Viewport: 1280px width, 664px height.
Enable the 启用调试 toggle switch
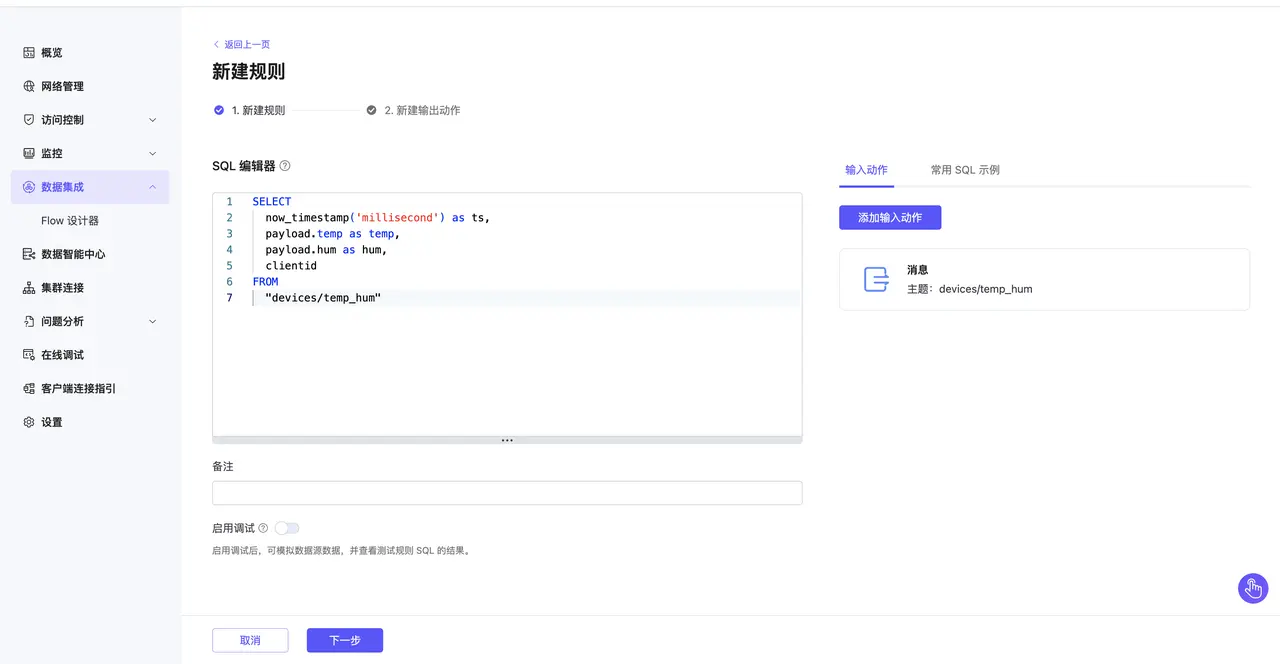(x=287, y=528)
